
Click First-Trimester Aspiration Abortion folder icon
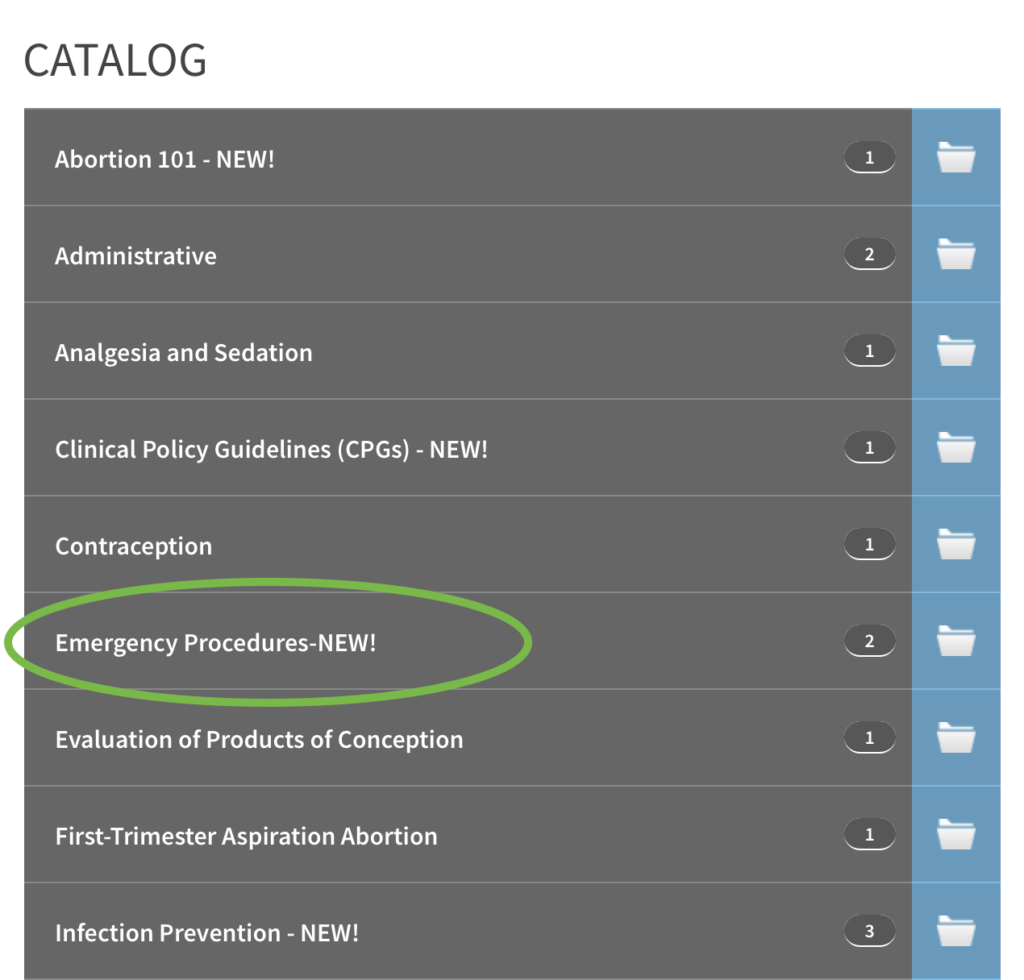tap(955, 834)
